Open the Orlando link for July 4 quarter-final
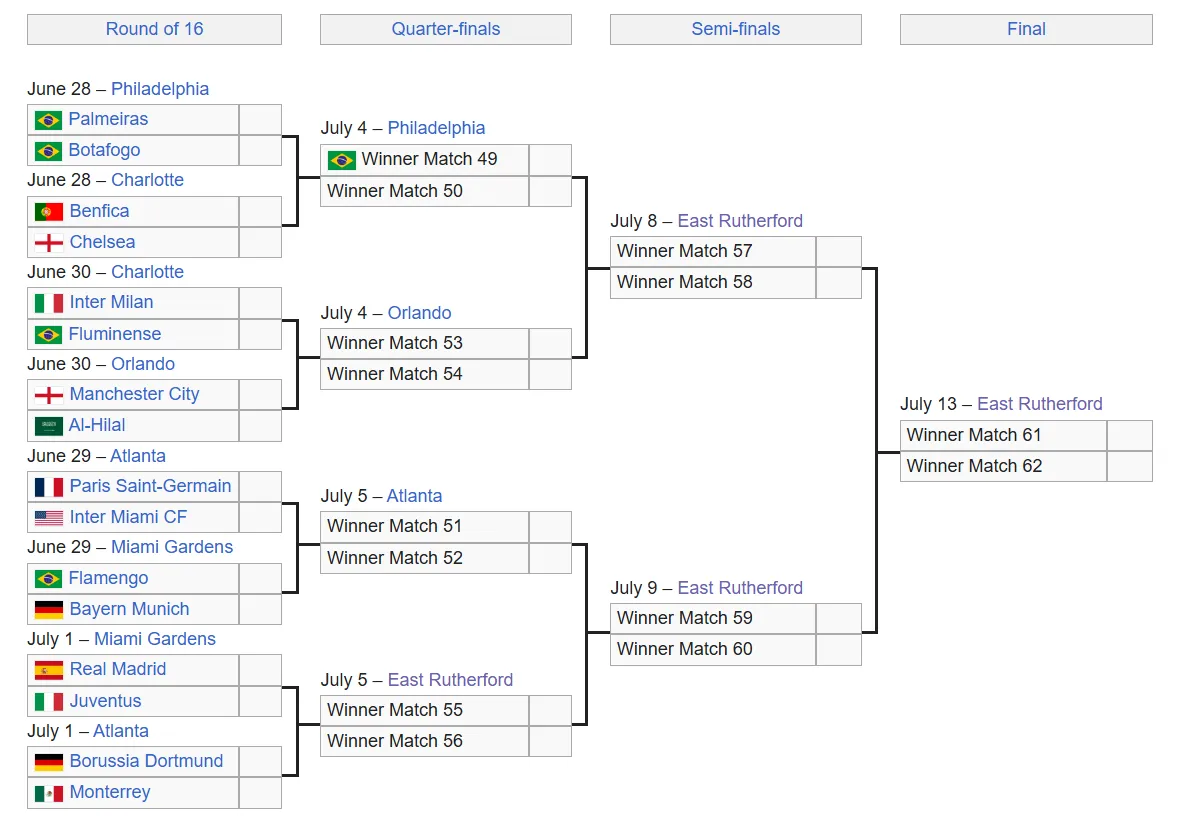 pyautogui.click(x=419, y=313)
